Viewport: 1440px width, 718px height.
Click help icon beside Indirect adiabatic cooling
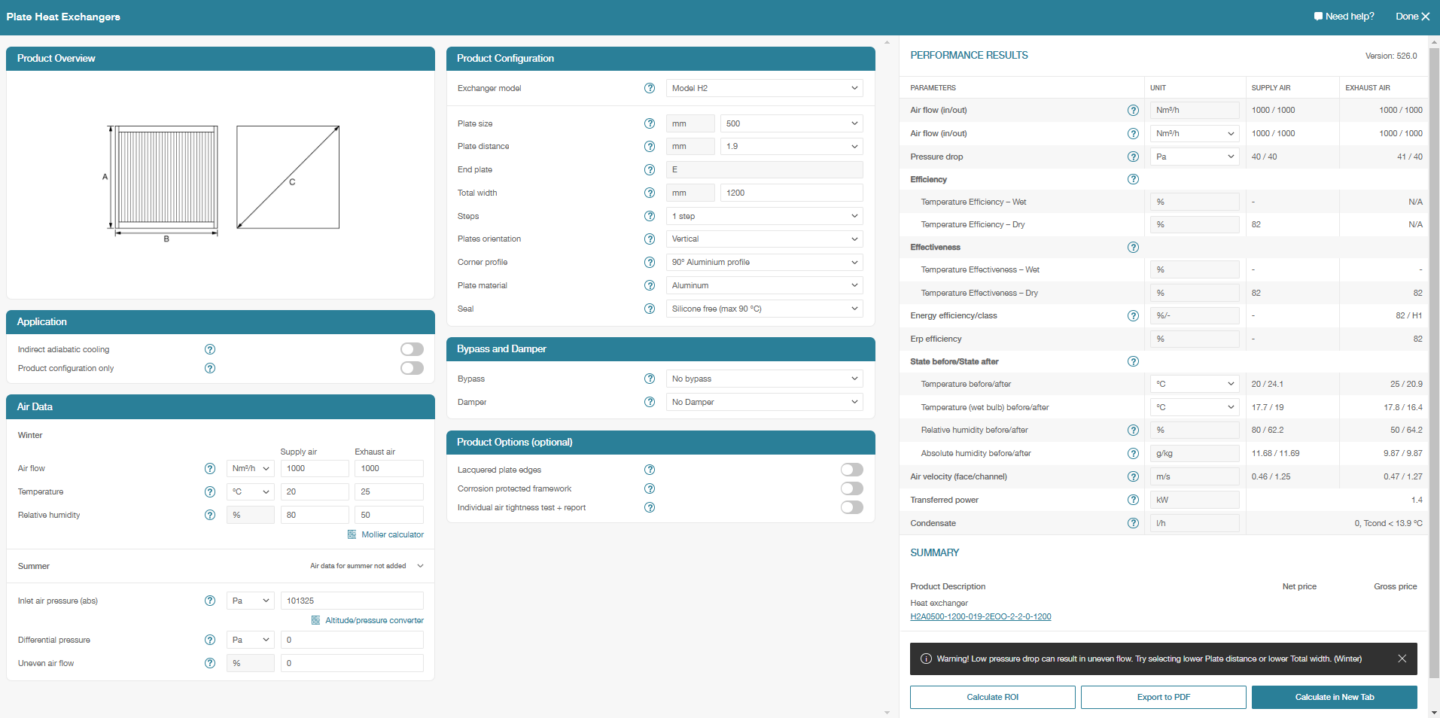click(x=210, y=349)
